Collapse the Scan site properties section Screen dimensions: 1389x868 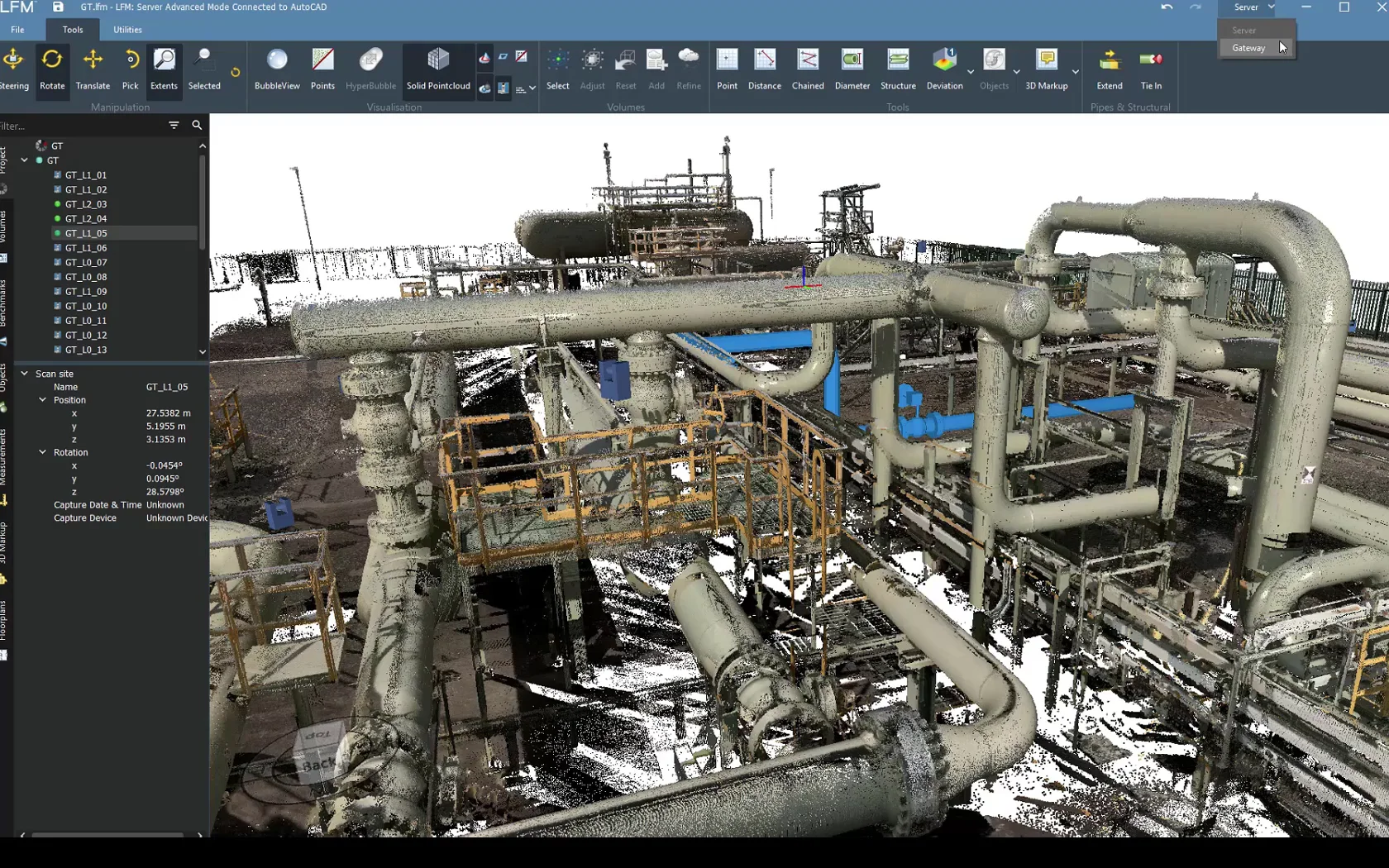[25, 374]
